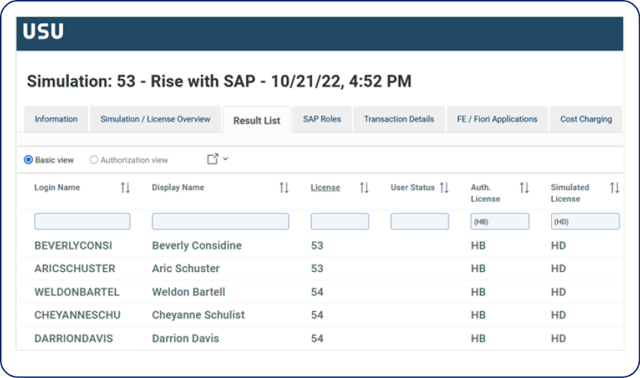Click the Simulated License column header
This screenshot has width=640, height=378.
pyautogui.click(x=570, y=193)
